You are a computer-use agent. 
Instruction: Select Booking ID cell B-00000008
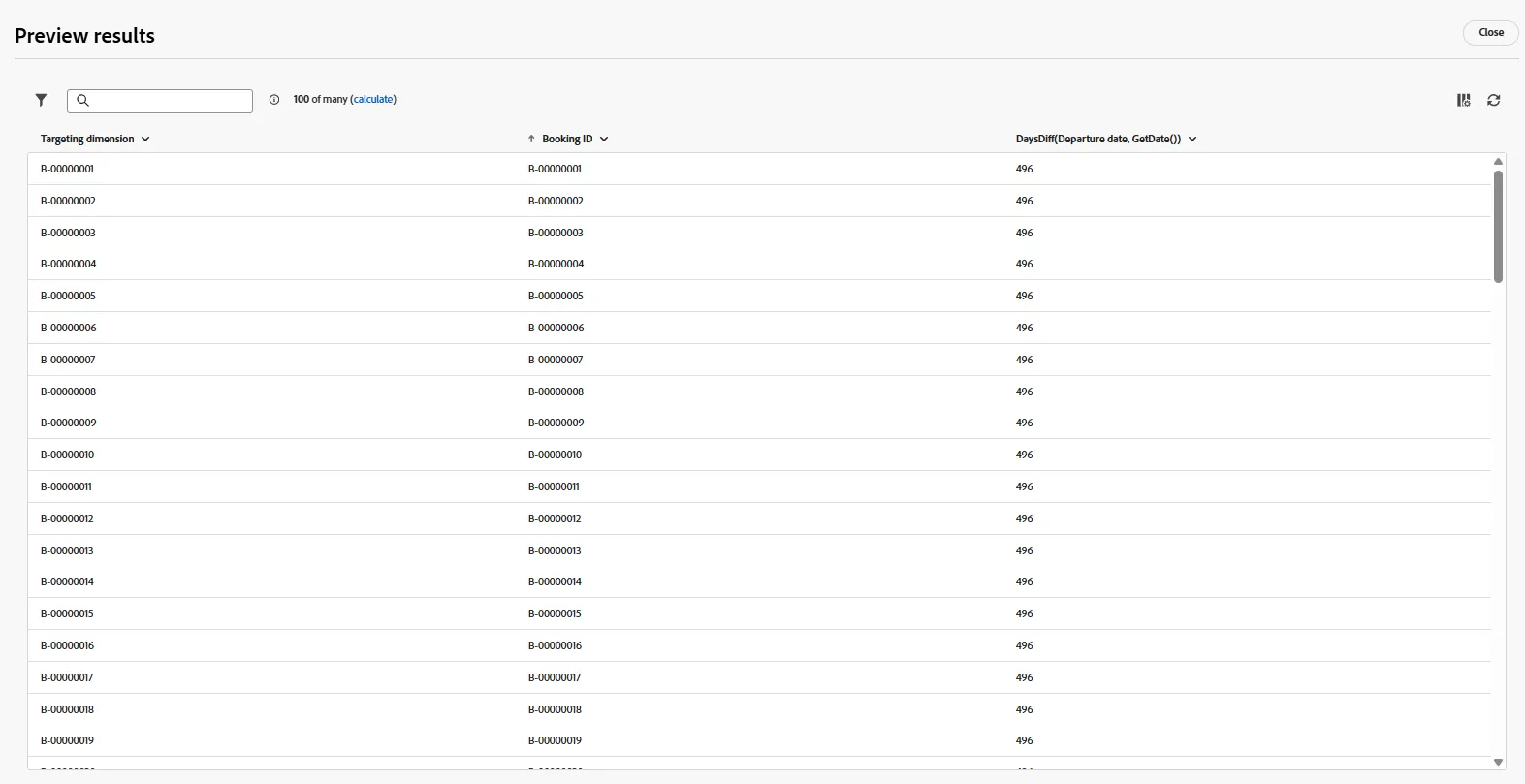(x=556, y=392)
